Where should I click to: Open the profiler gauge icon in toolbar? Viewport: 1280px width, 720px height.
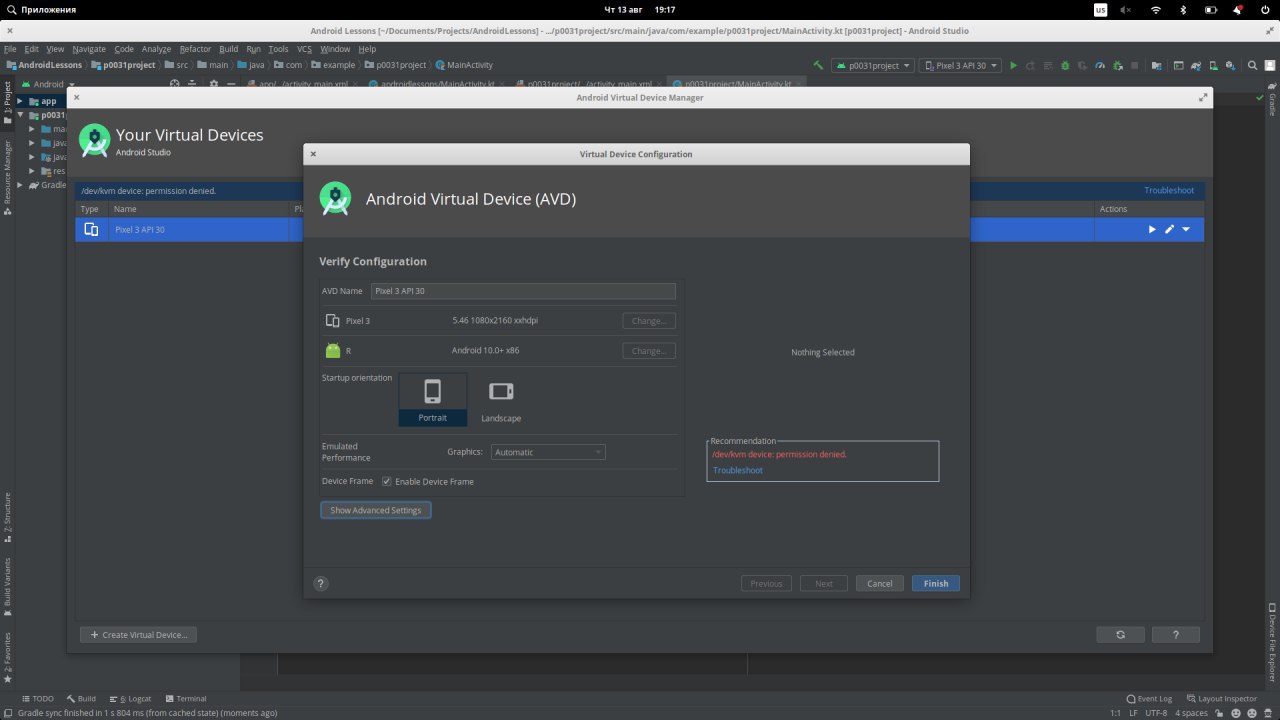1100,65
